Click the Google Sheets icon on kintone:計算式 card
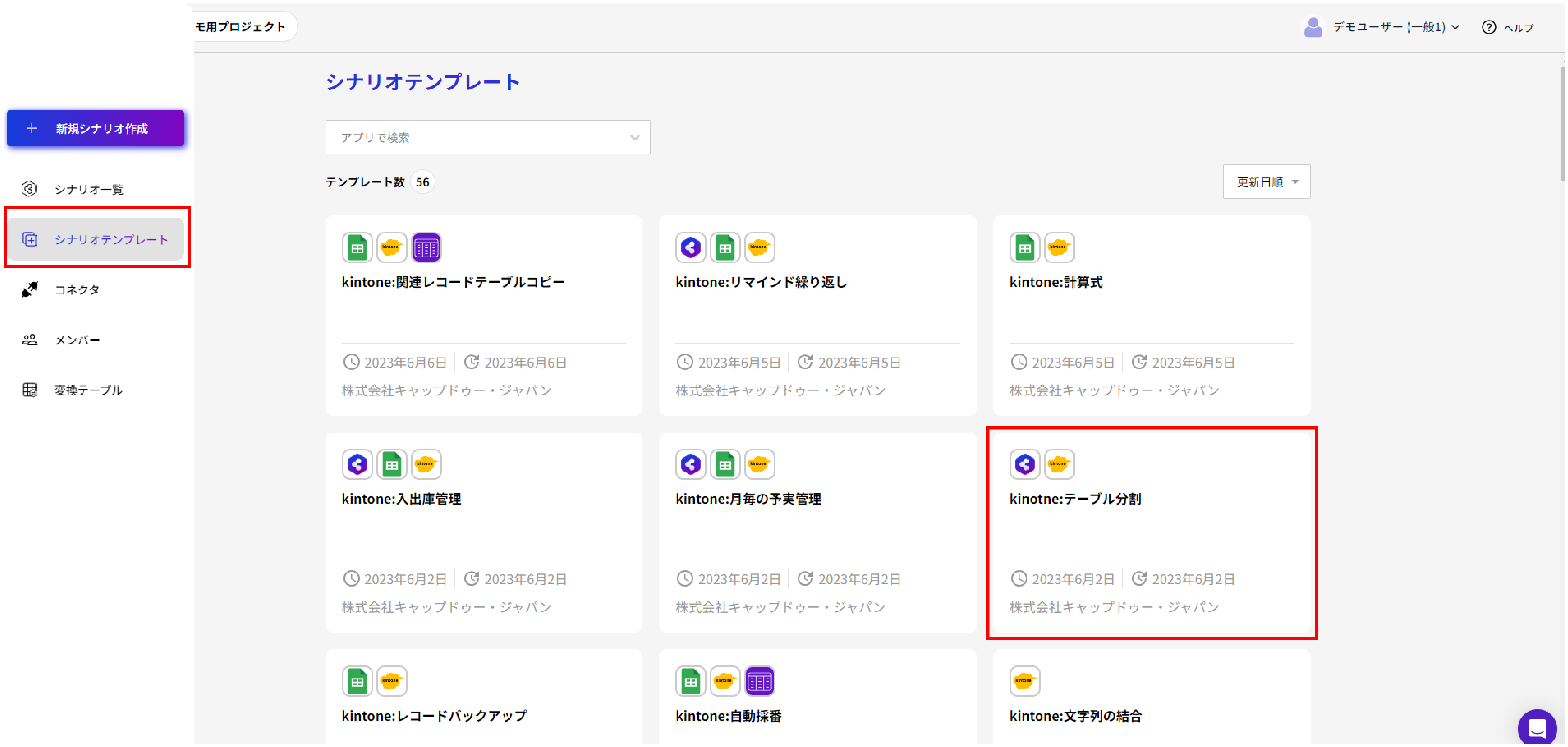This screenshot has height=747, width=1568. 1024,247
